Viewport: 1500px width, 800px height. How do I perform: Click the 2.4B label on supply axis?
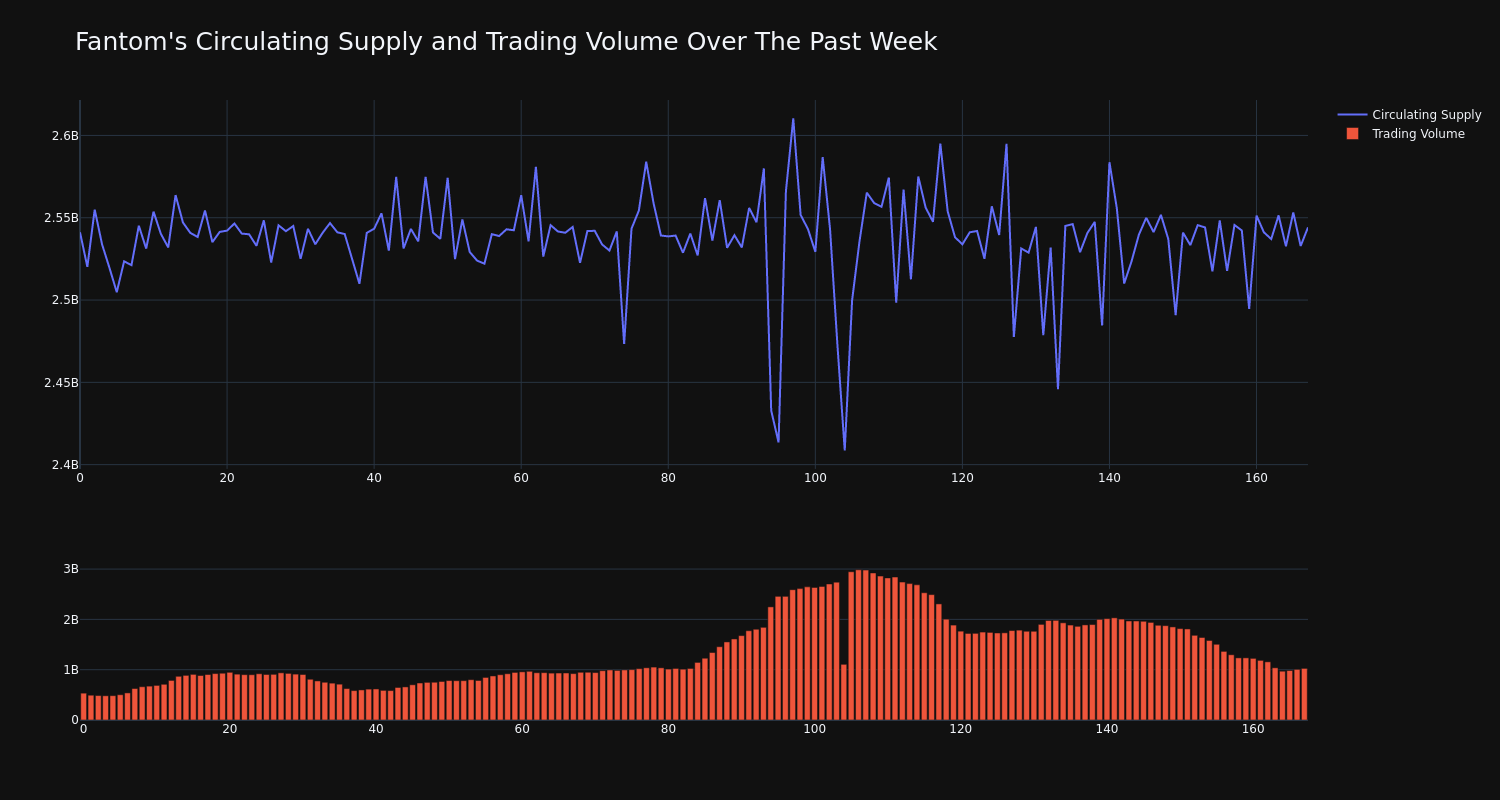pos(65,465)
